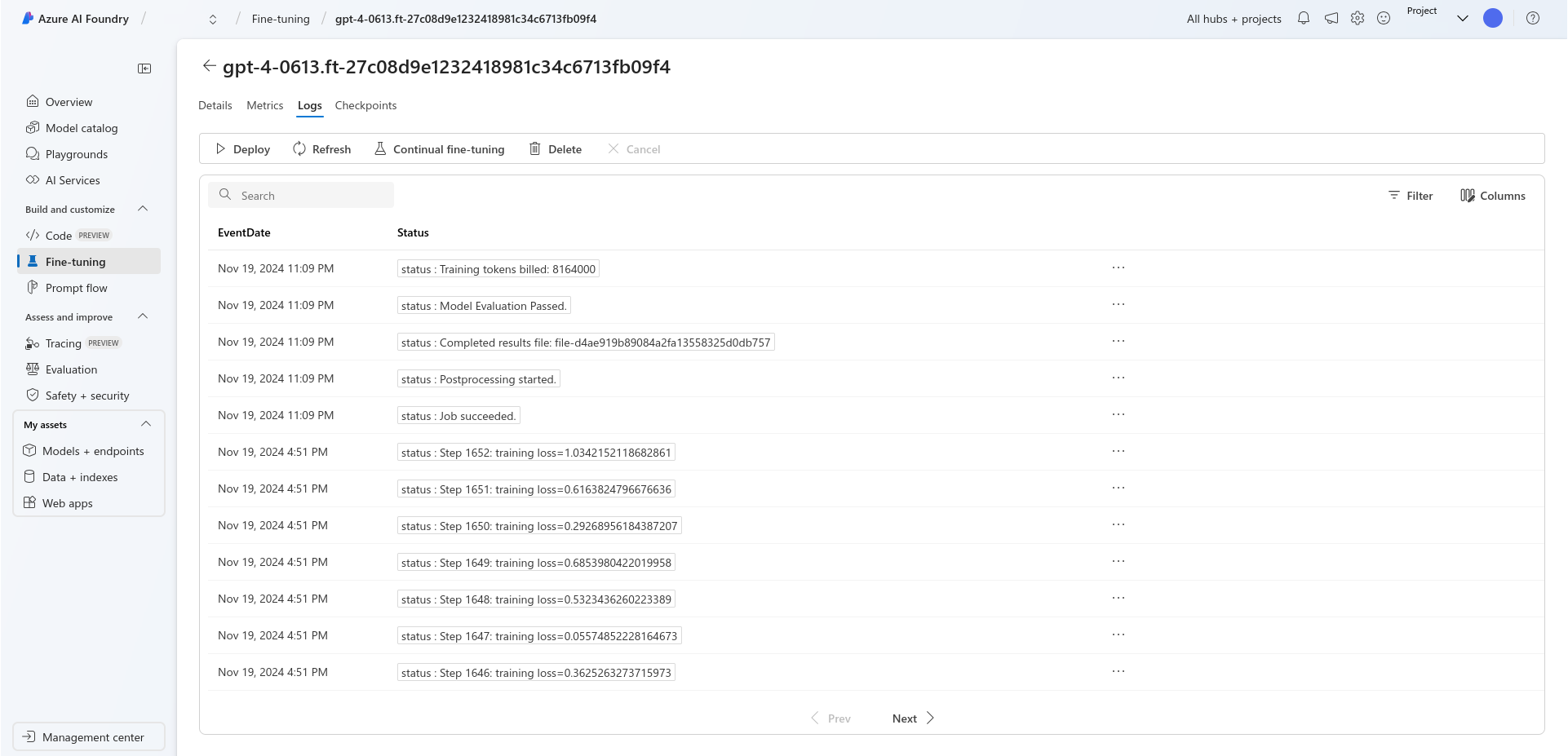Open the settings gear icon
The image size is (1568, 756).
tap(1358, 18)
